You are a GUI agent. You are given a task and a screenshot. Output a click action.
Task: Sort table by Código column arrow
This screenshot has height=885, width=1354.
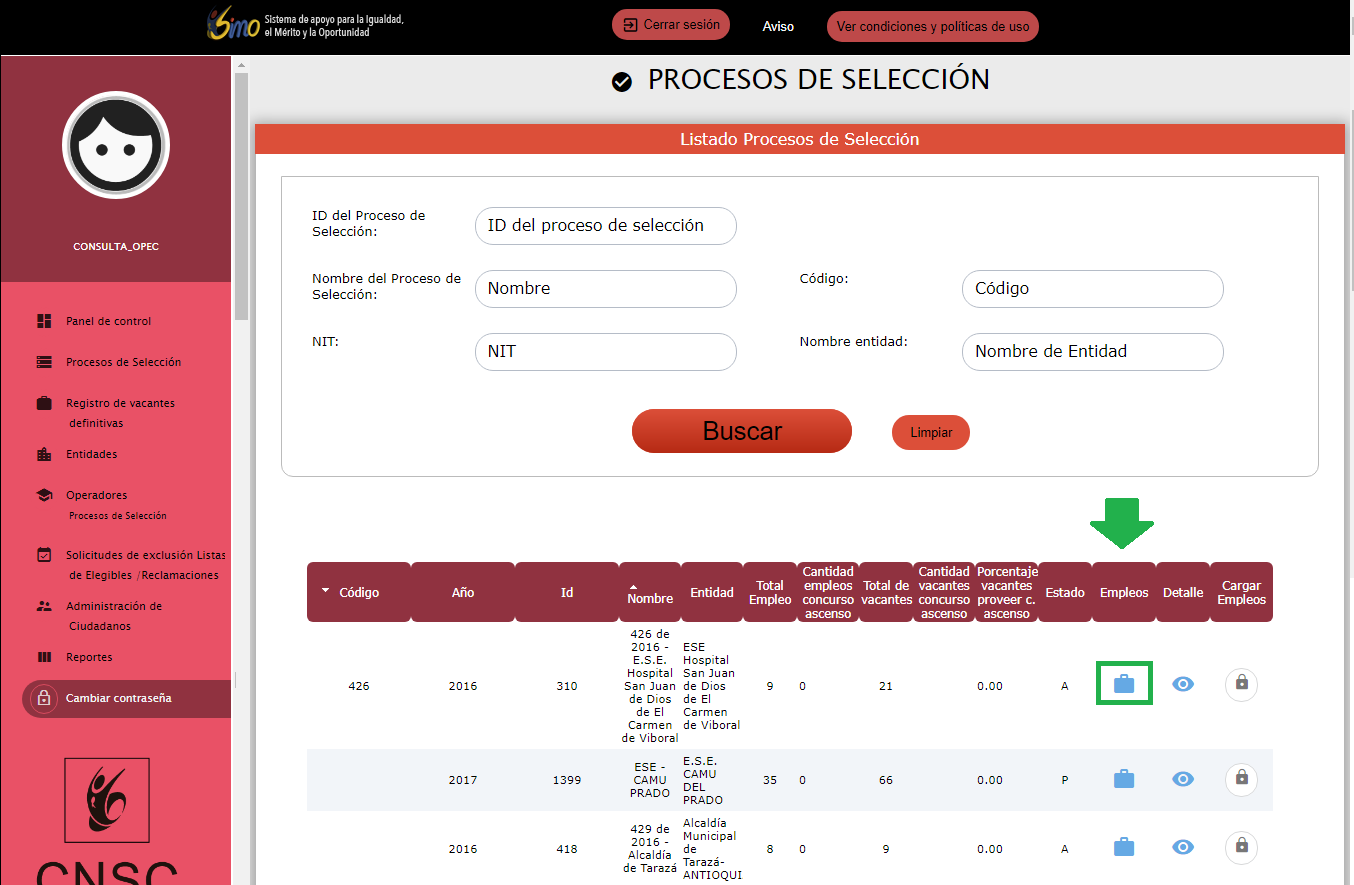325,591
